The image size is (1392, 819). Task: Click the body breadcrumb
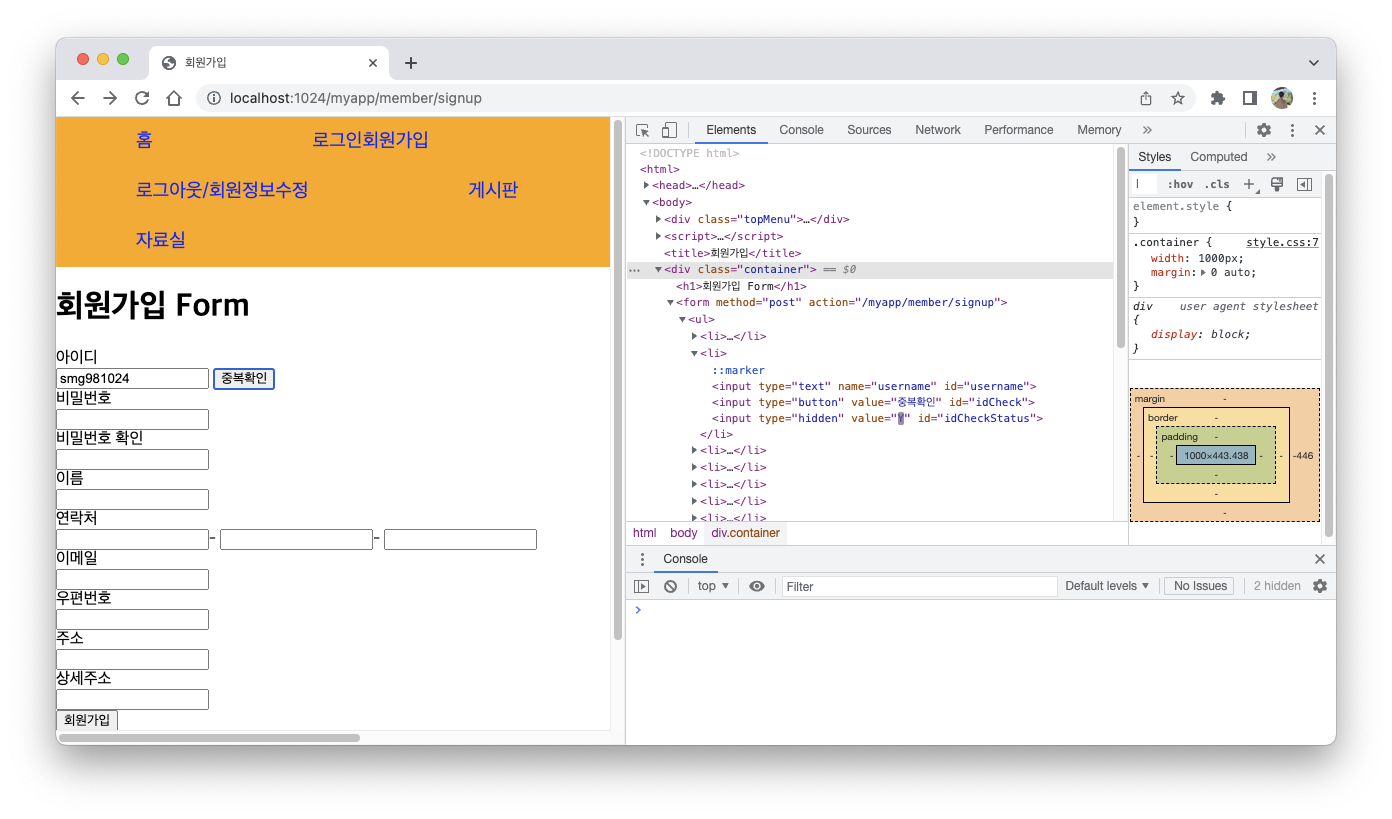pyautogui.click(x=684, y=533)
